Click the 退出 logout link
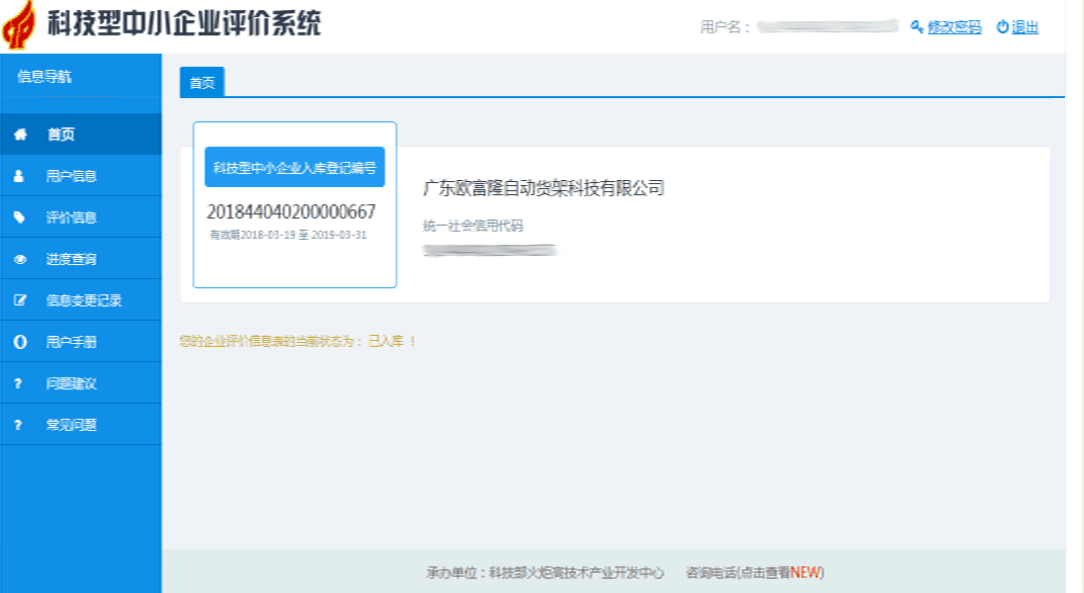The image size is (1084, 593). (1025, 27)
